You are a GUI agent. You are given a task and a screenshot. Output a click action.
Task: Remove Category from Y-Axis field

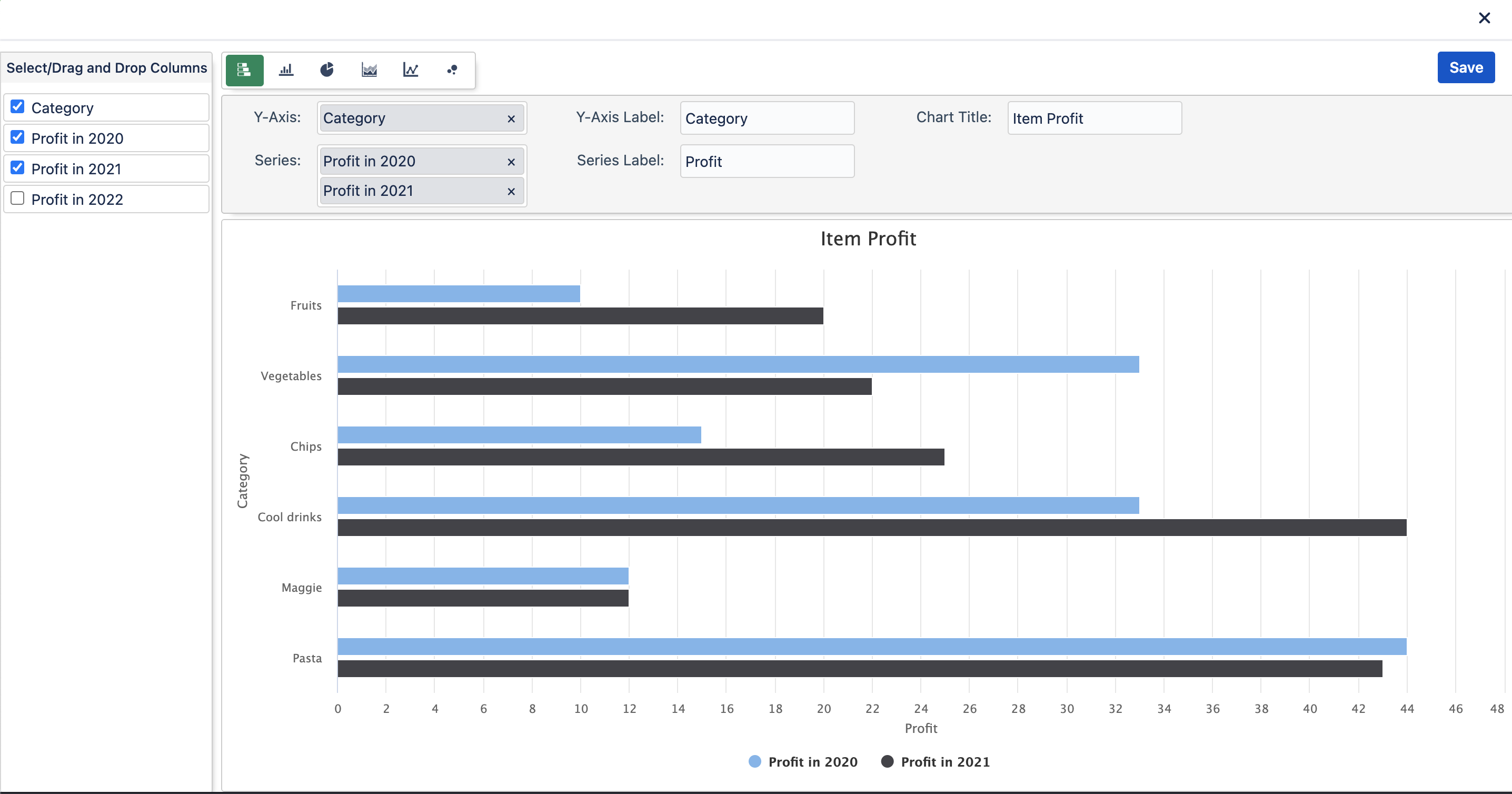(511, 119)
